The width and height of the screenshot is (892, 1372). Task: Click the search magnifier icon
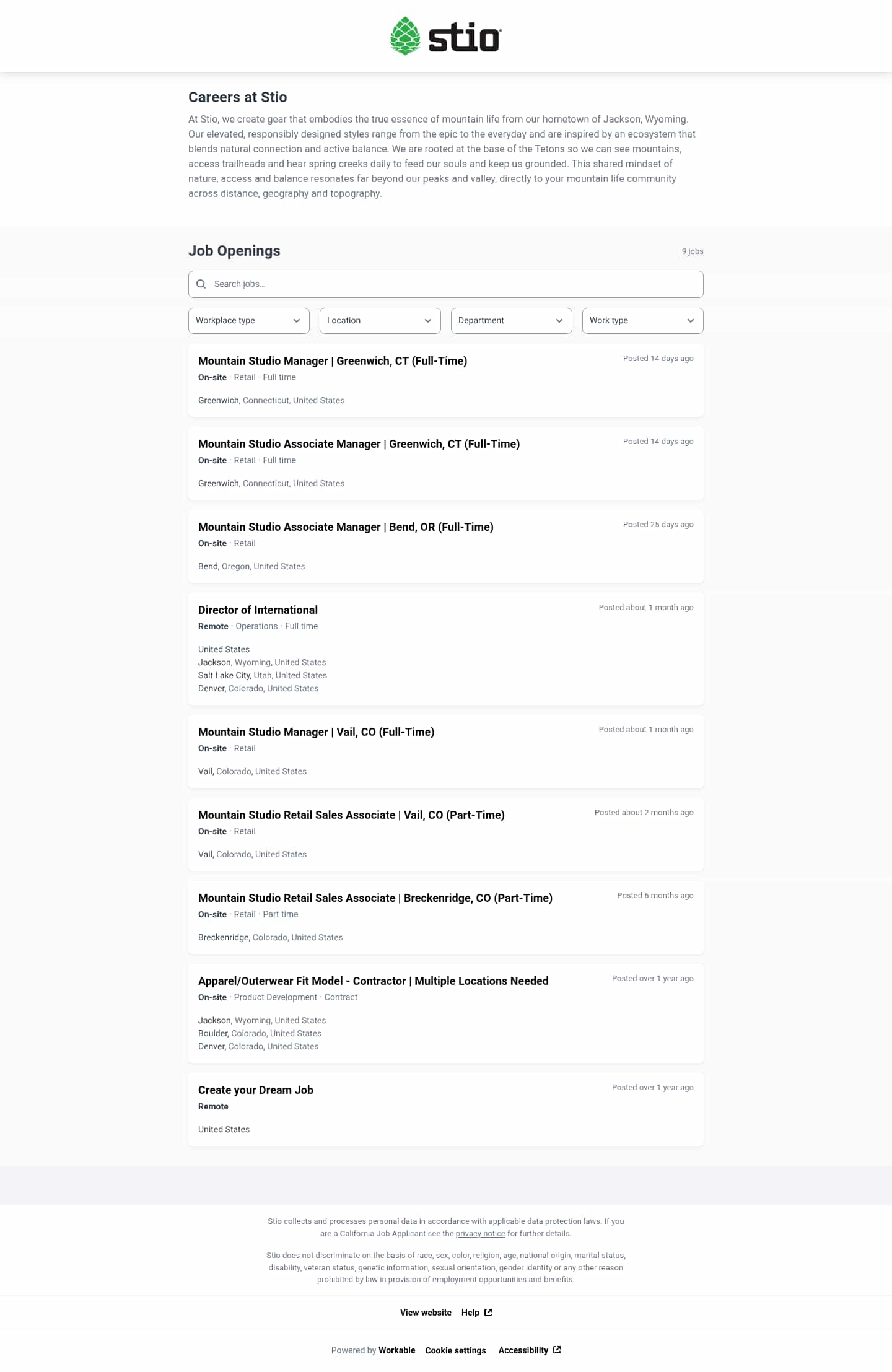point(201,284)
